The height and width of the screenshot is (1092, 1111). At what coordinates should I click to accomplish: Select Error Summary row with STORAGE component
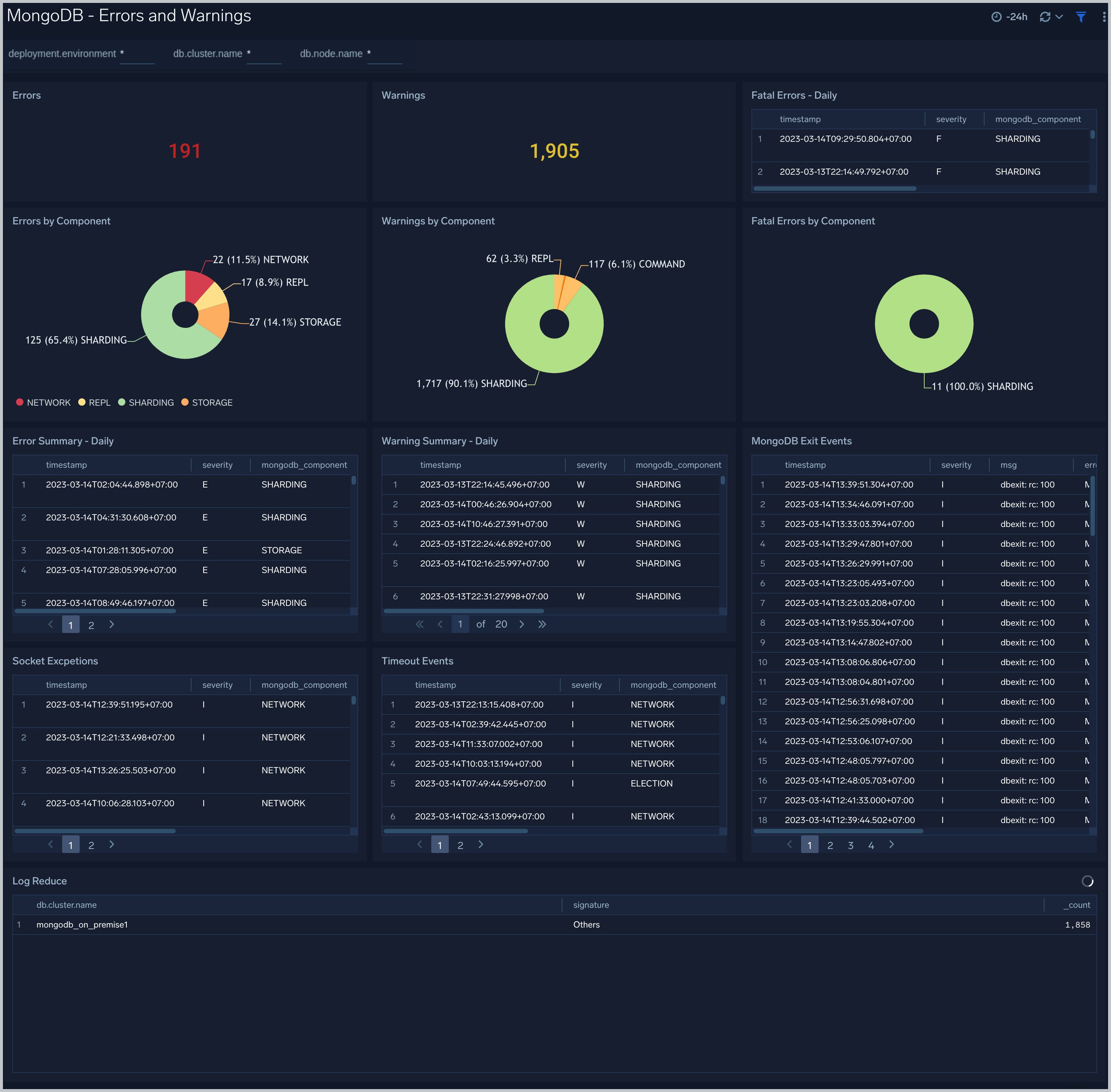(181, 551)
